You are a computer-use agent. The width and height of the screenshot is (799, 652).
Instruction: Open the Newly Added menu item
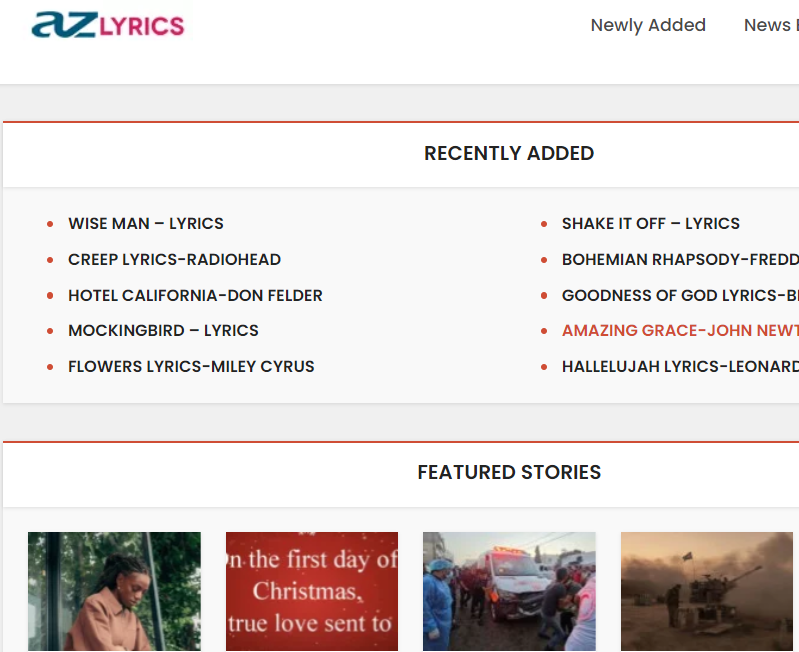coord(648,25)
